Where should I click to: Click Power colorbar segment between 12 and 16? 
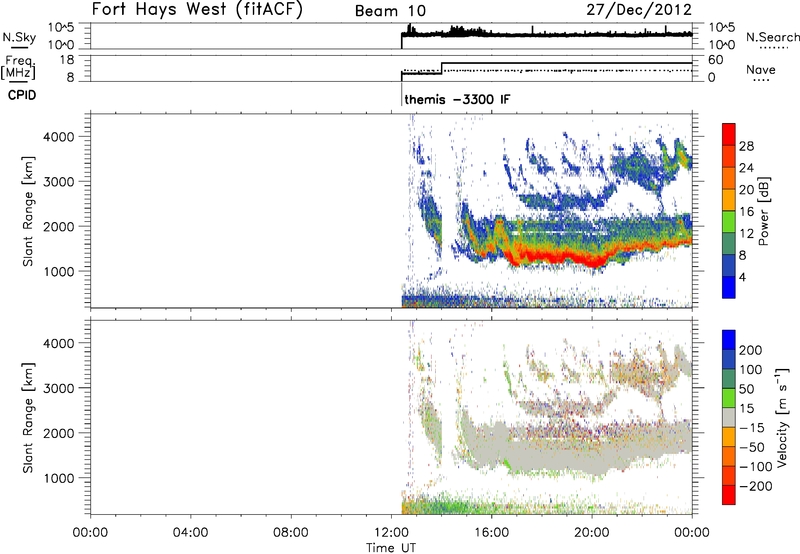729,221
